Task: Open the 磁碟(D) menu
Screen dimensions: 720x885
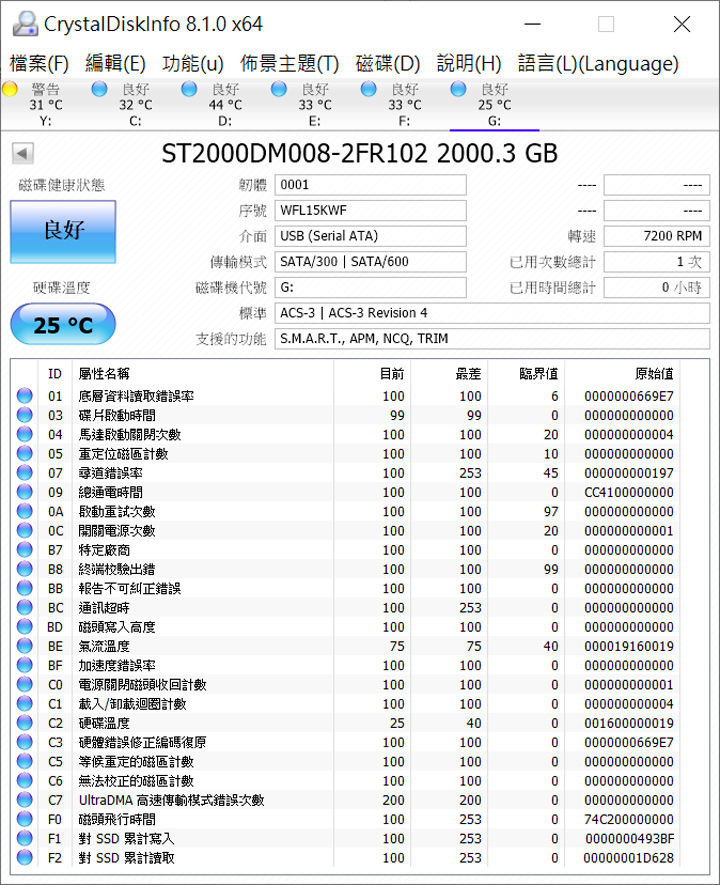Action: pyautogui.click(x=388, y=63)
